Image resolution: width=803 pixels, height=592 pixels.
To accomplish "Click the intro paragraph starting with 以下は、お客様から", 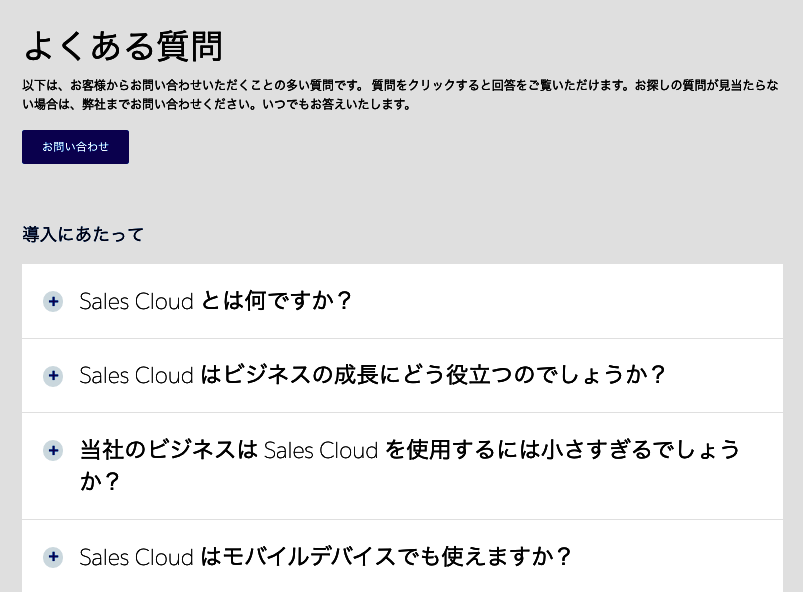I will 400,95.
